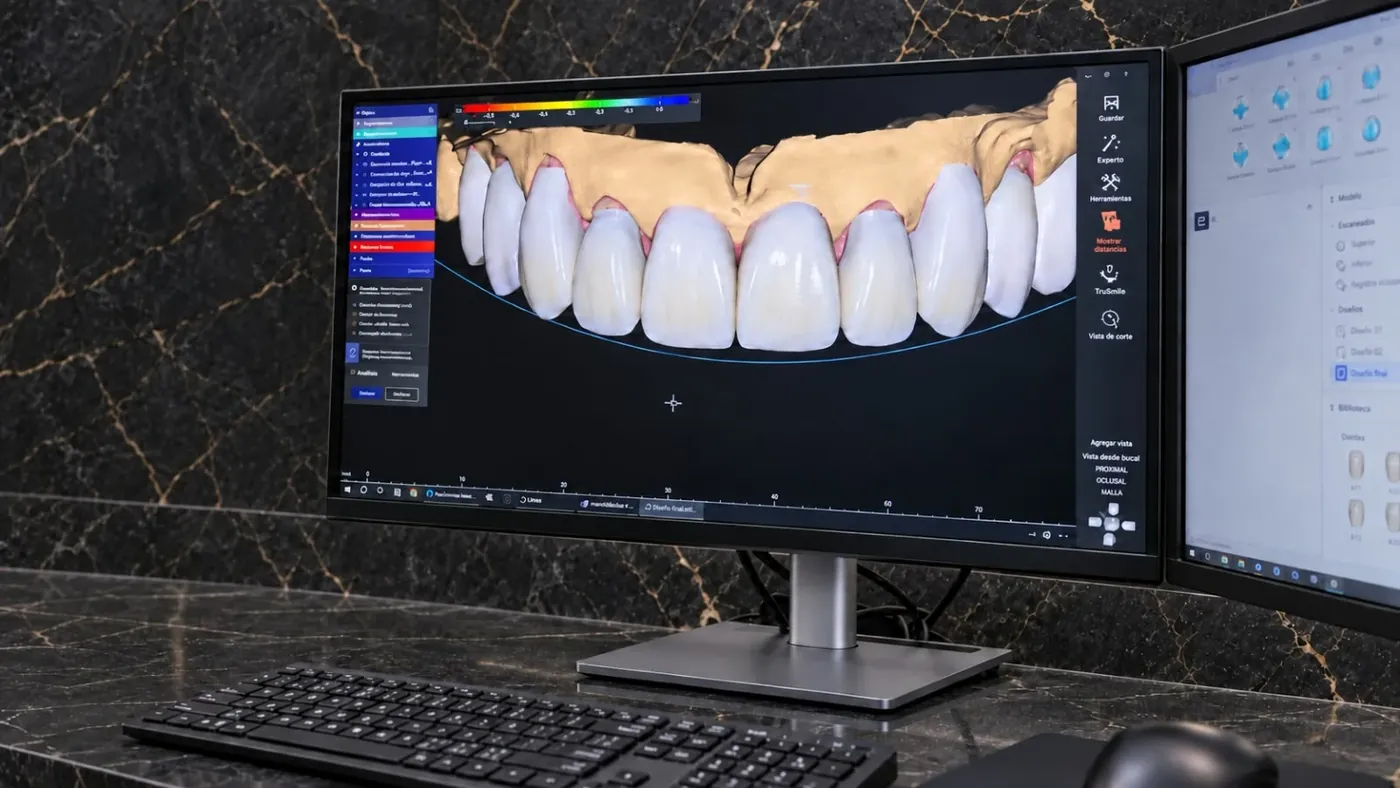Image resolution: width=1400 pixels, height=788 pixels.
Task: Click the view navigation cube
Action: (x=1111, y=523)
